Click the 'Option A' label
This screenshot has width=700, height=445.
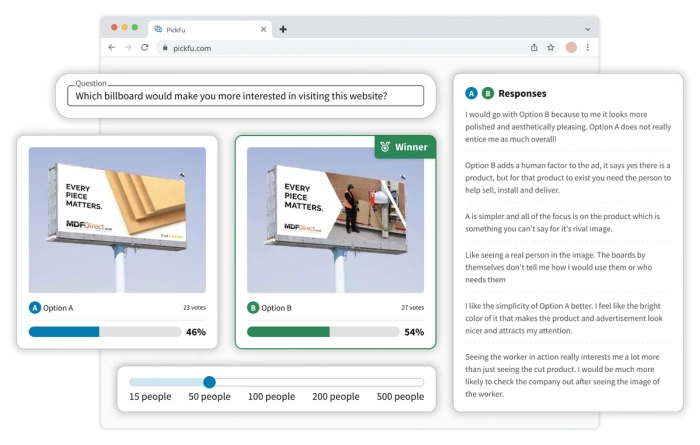pyautogui.click(x=58, y=308)
